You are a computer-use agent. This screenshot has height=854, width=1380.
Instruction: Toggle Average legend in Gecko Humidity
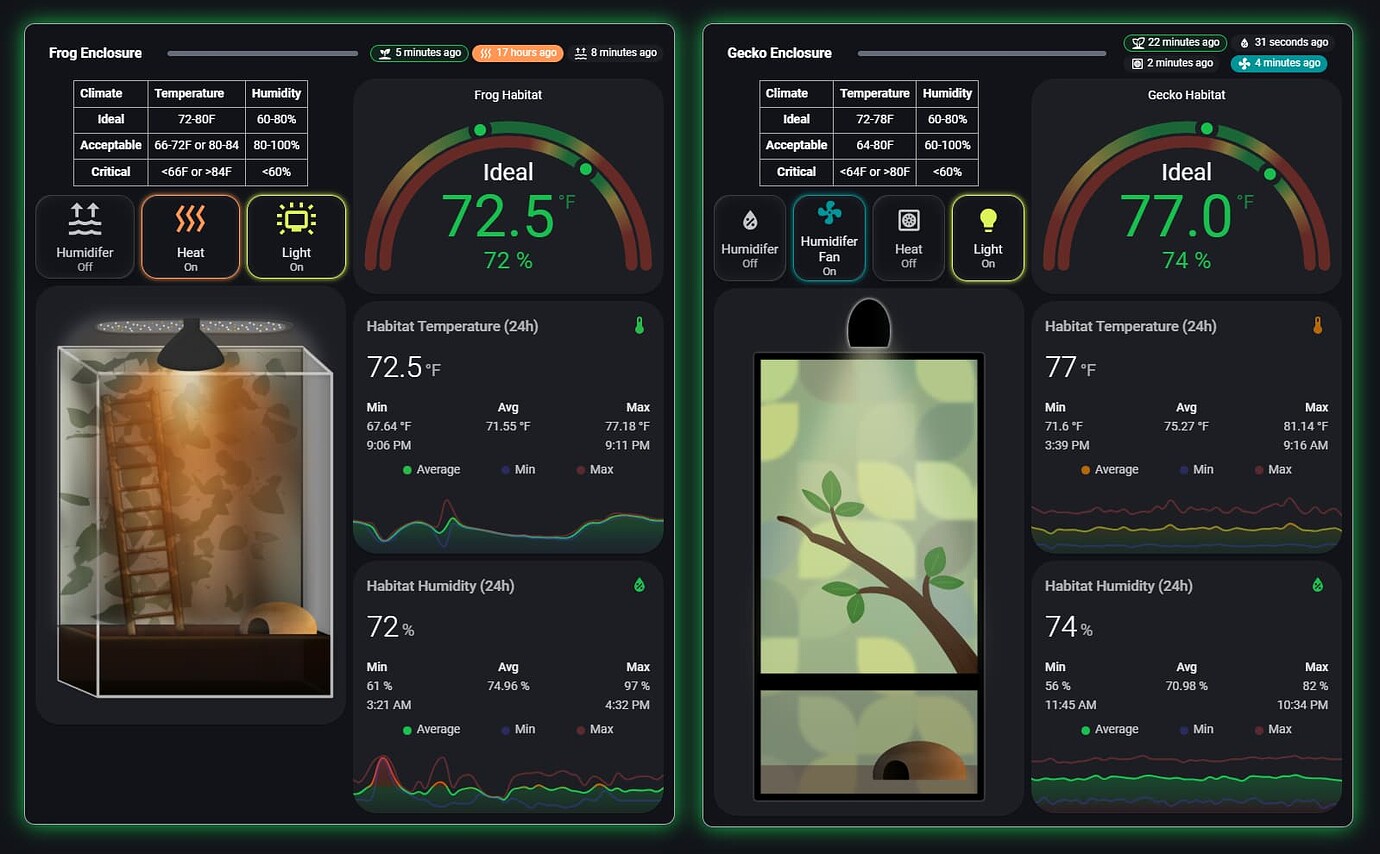click(x=1109, y=730)
